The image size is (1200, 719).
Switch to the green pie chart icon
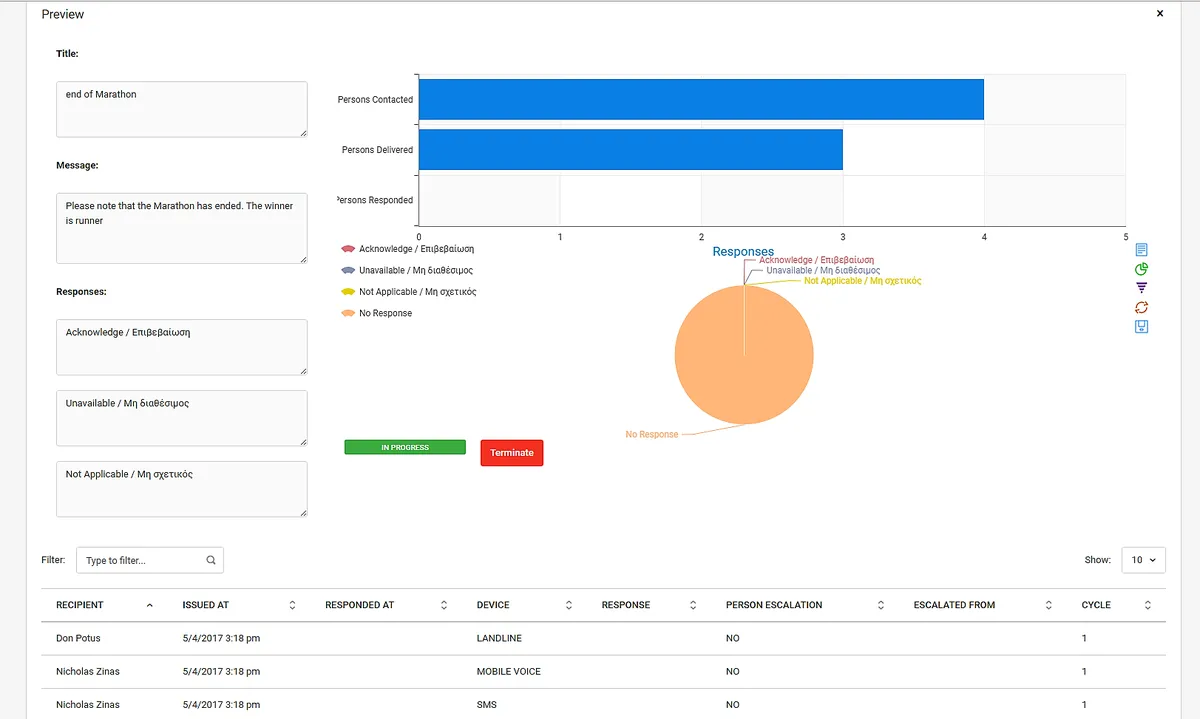point(1142,269)
